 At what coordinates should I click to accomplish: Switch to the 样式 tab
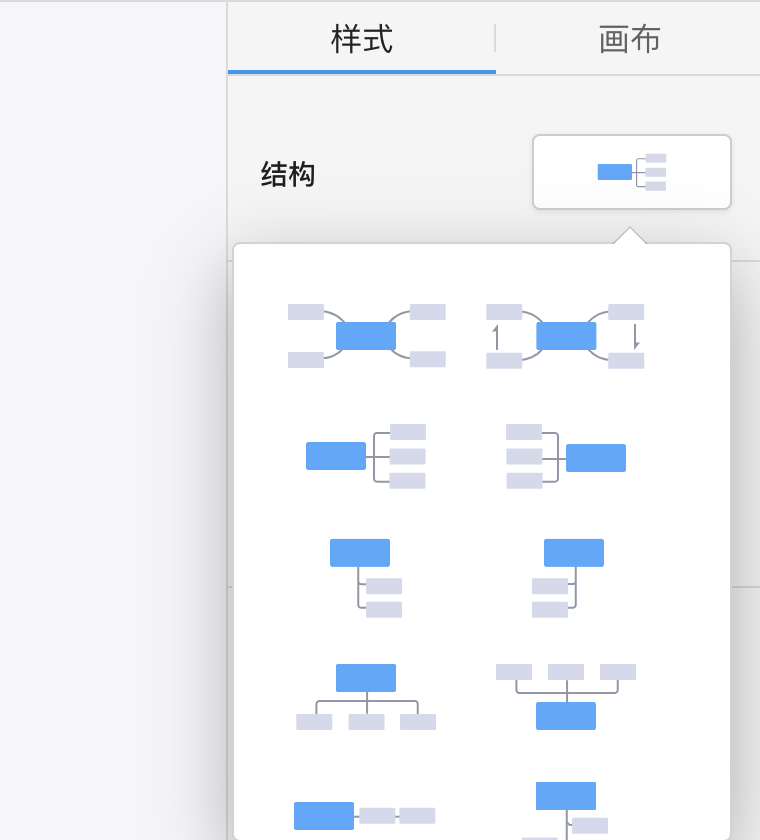362,39
